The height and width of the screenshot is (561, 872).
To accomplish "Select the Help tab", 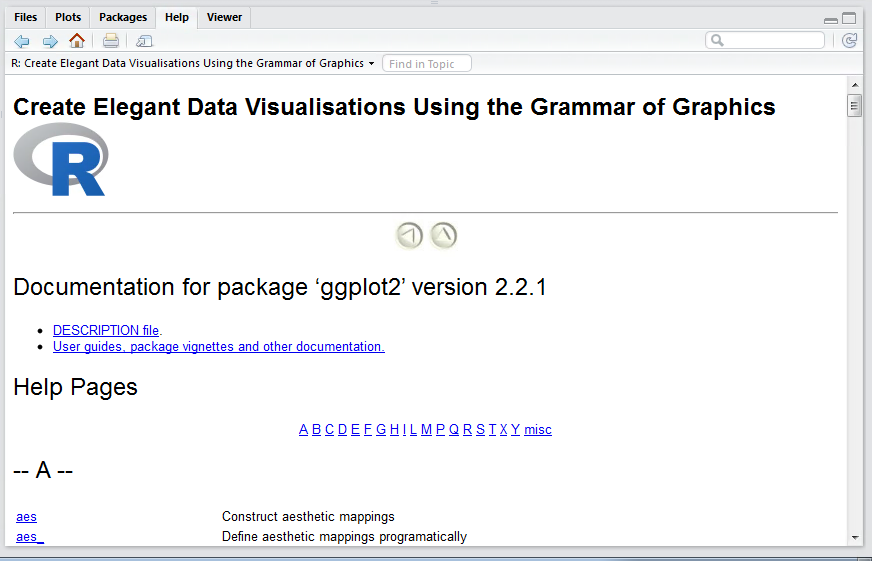I will tap(177, 17).
